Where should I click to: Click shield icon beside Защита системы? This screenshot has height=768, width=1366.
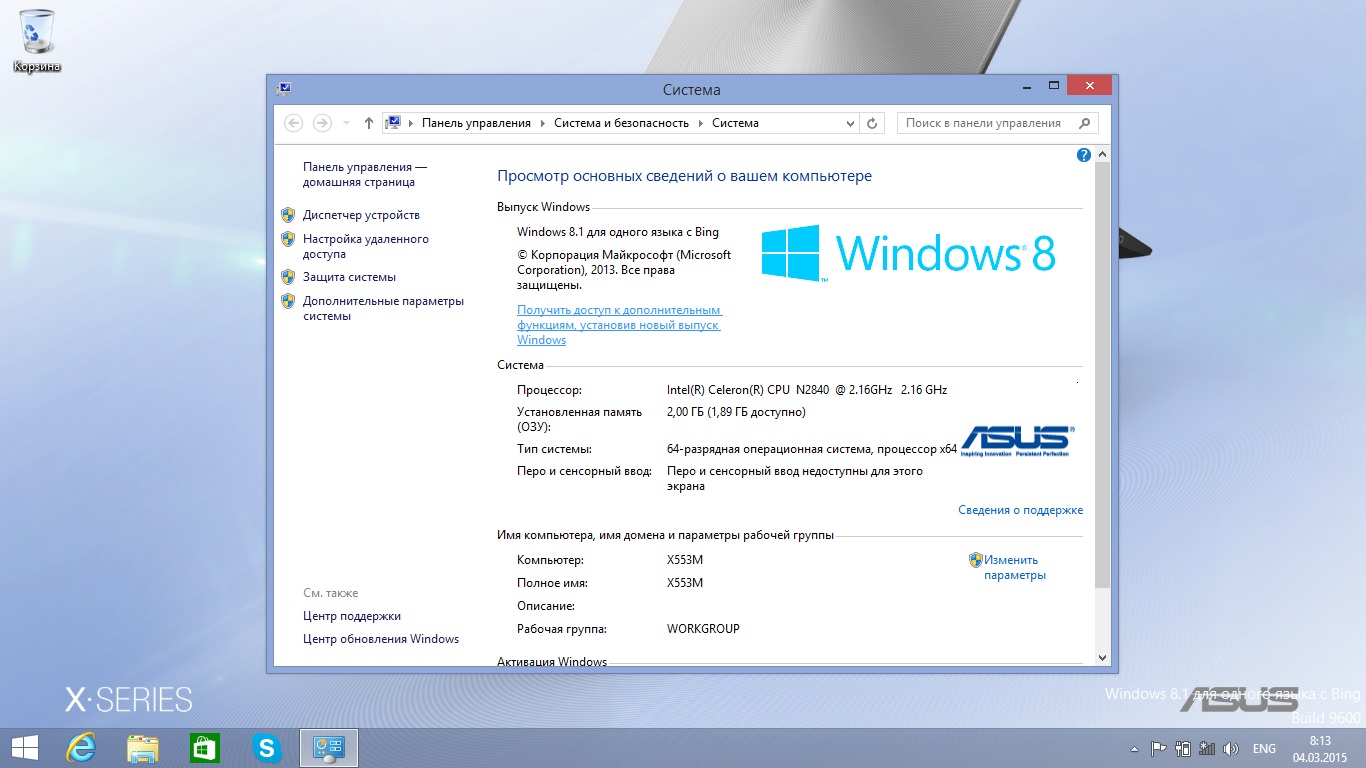(x=288, y=277)
